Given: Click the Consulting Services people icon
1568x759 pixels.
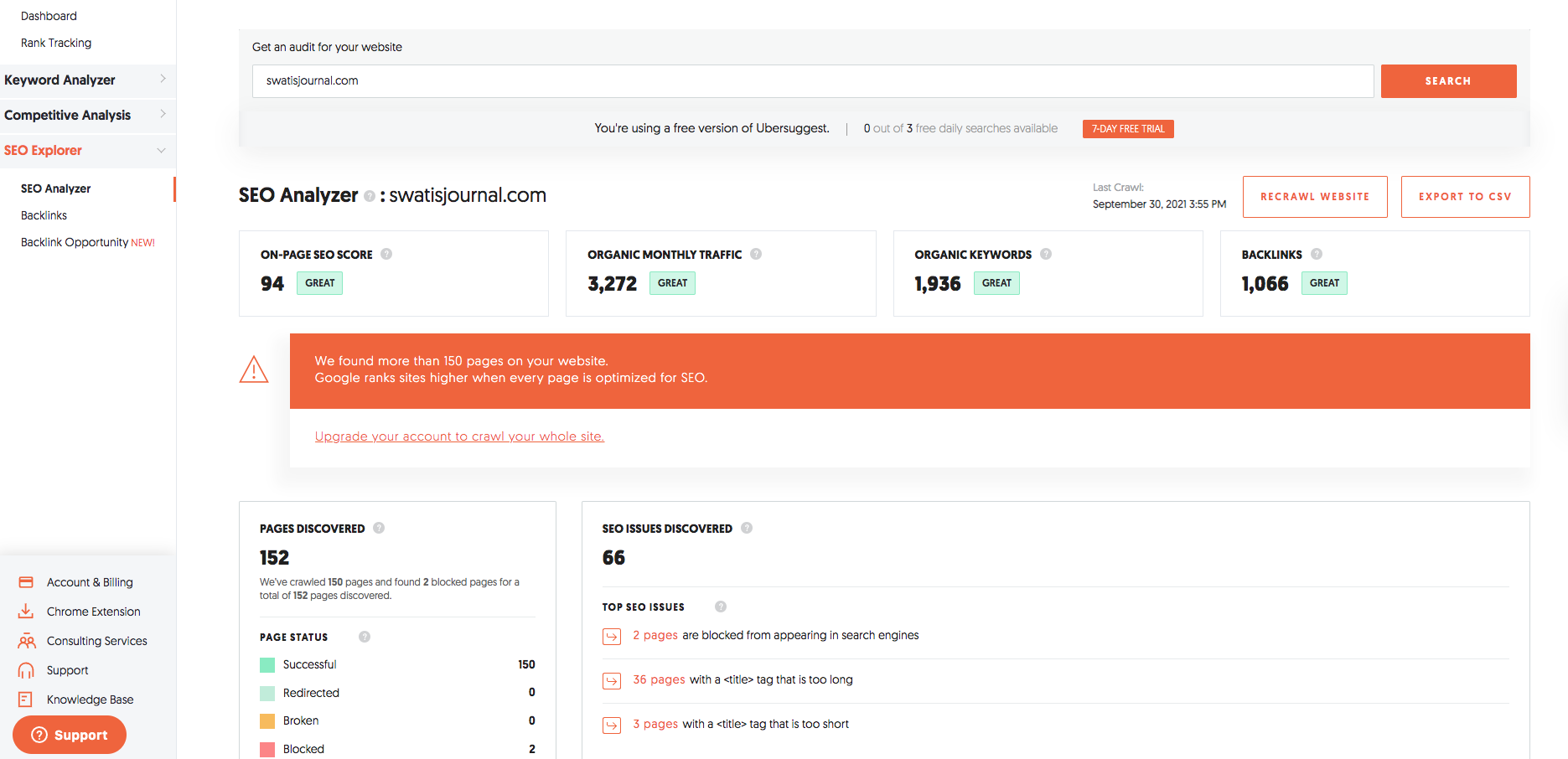Looking at the screenshot, I should [27, 641].
